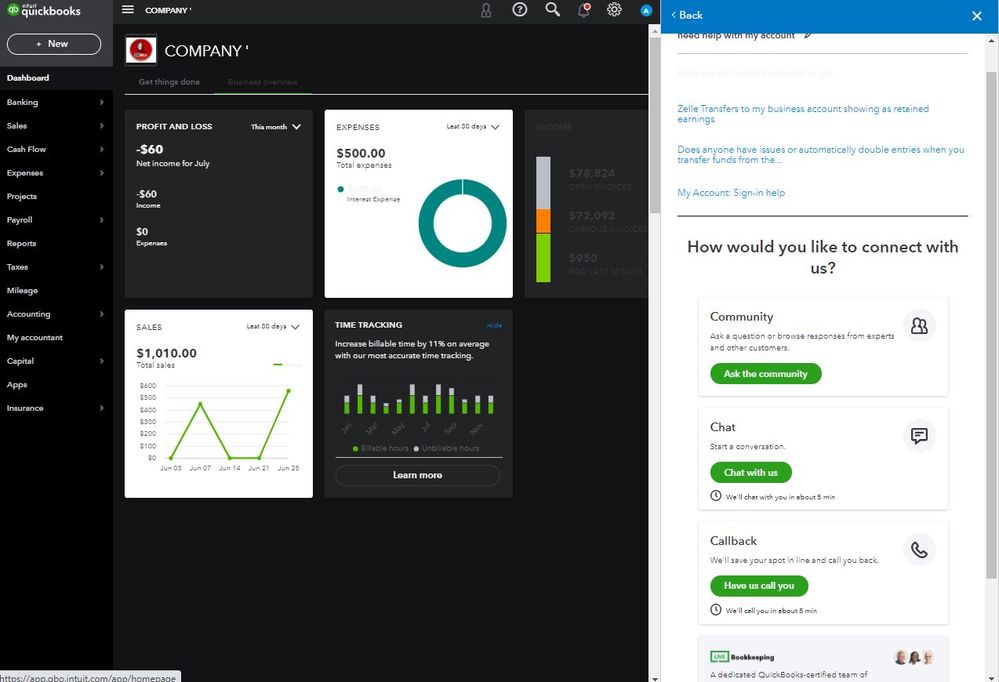The width and height of the screenshot is (999, 682).
Task: Switch to Get things done tab
Action: click(x=169, y=82)
